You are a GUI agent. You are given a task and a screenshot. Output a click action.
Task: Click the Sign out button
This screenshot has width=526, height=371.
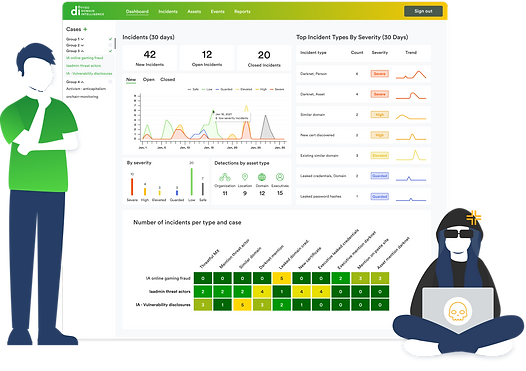tap(423, 11)
